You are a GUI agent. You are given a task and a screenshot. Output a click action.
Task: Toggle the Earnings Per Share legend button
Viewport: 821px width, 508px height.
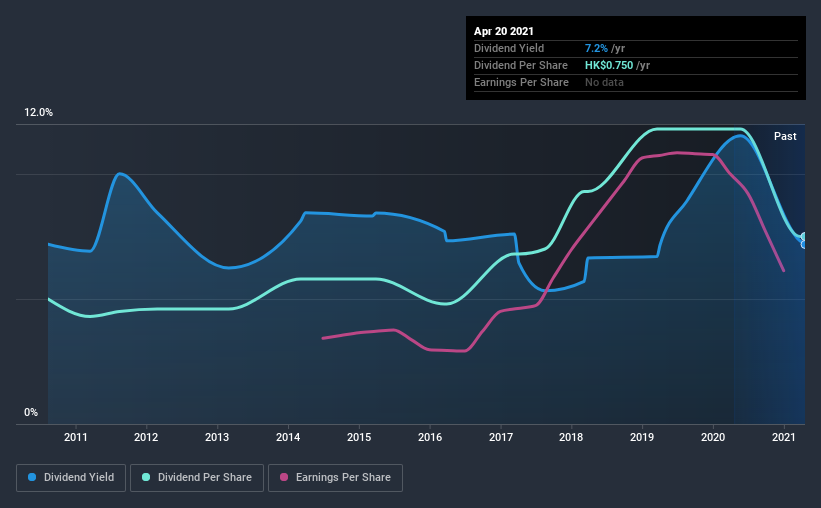[335, 478]
